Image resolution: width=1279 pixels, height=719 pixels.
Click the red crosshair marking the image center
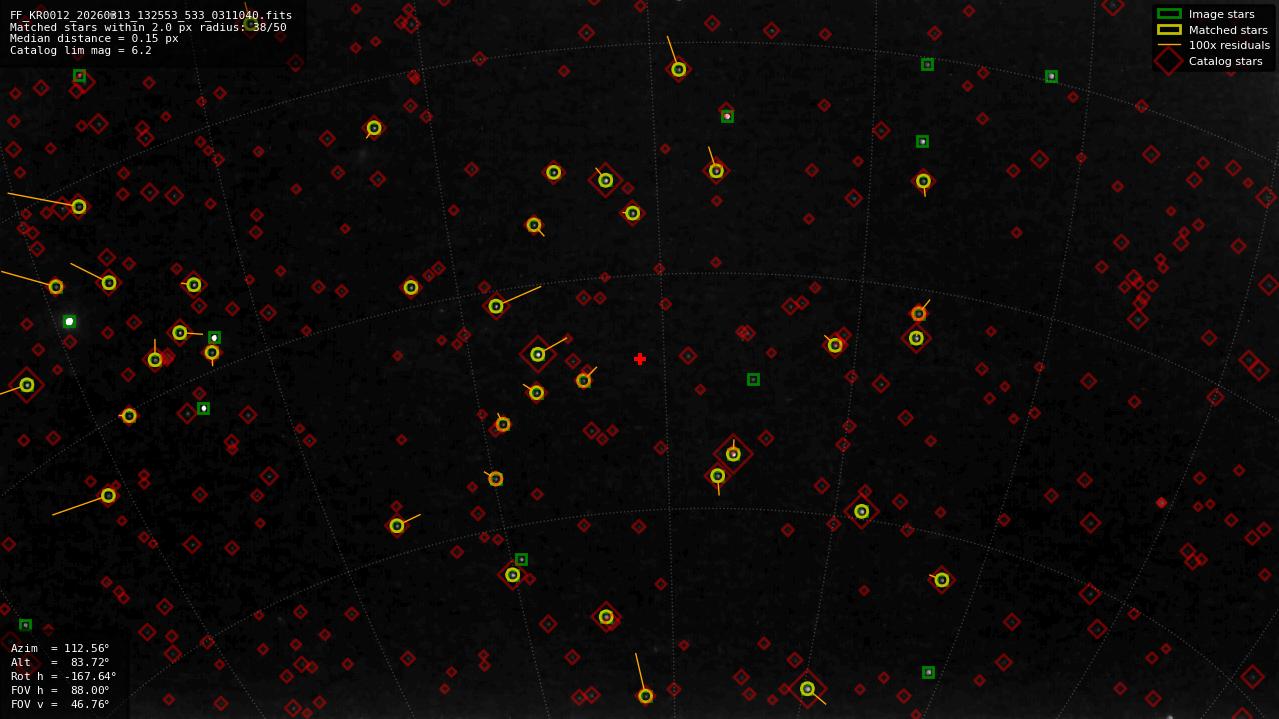coord(640,359)
